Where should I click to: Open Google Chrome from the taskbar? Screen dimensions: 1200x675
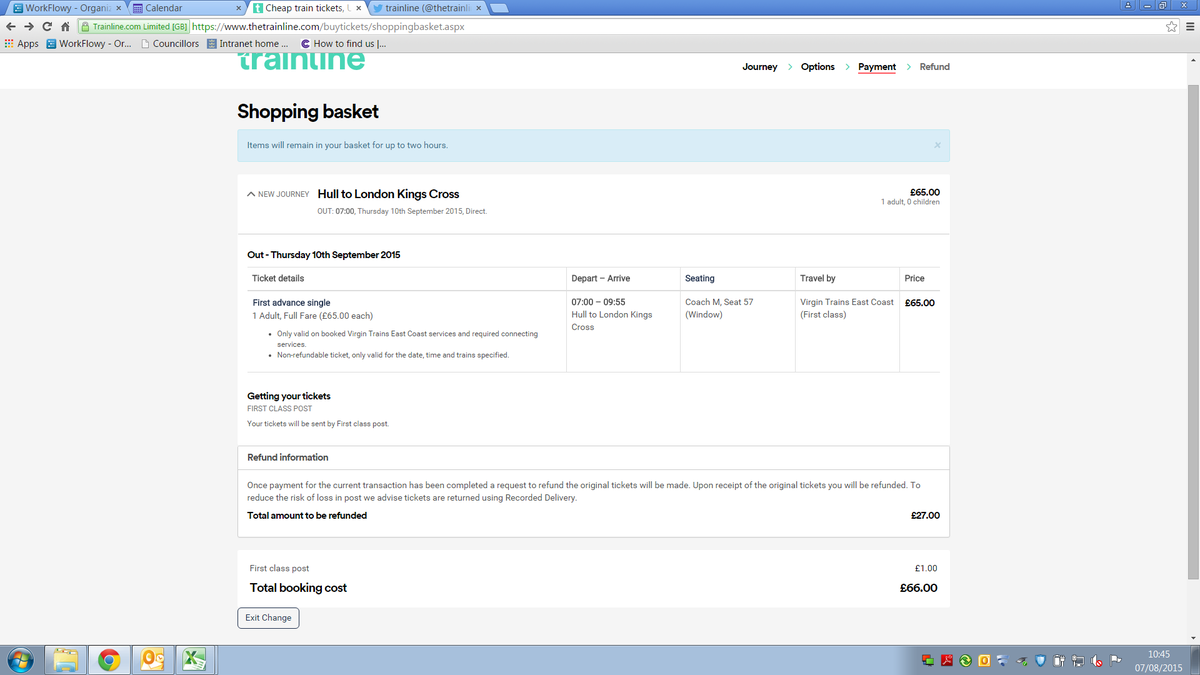[109, 660]
